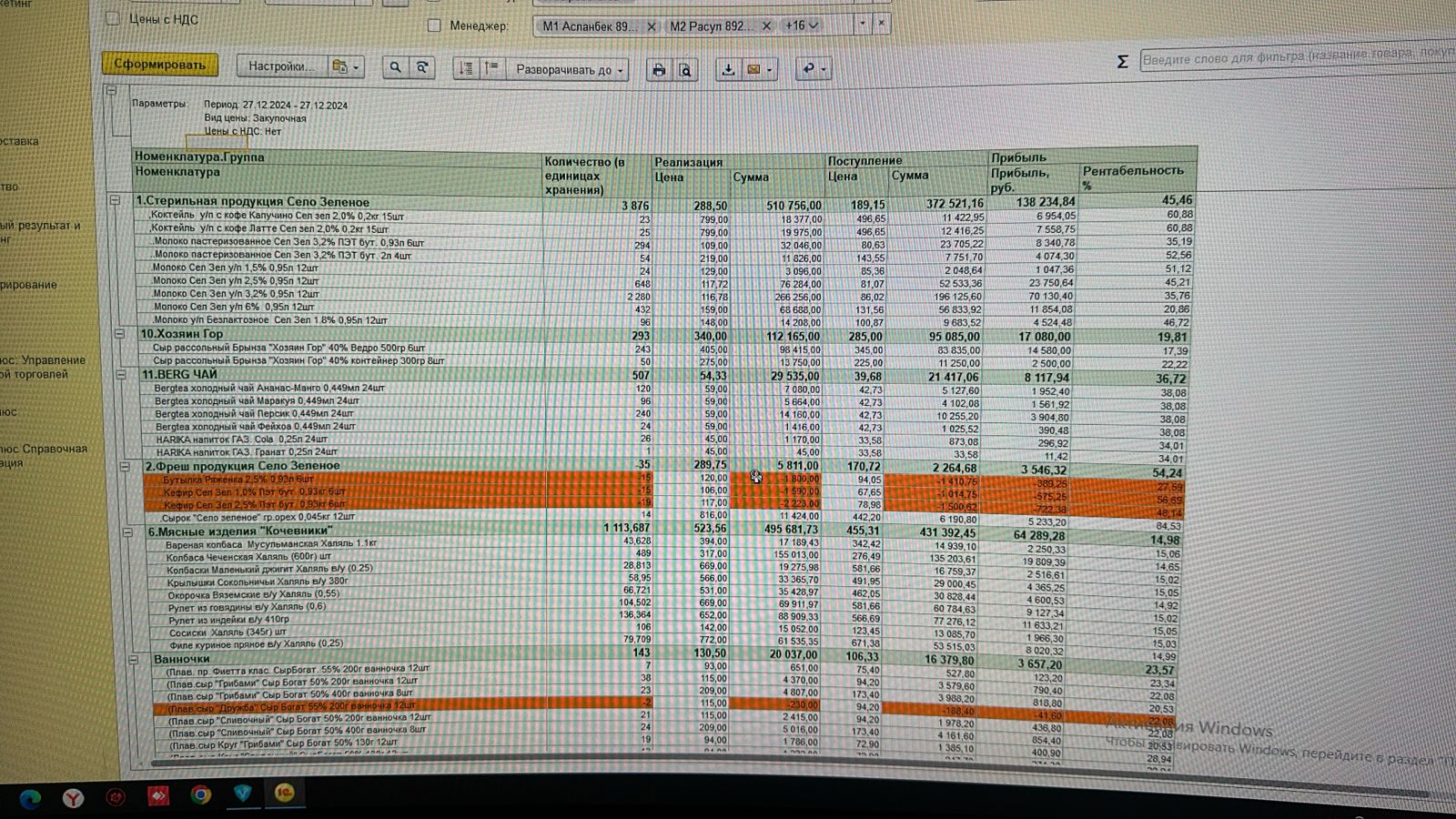
Task: Click the magnifier search icon in toolbar
Action: click(395, 67)
